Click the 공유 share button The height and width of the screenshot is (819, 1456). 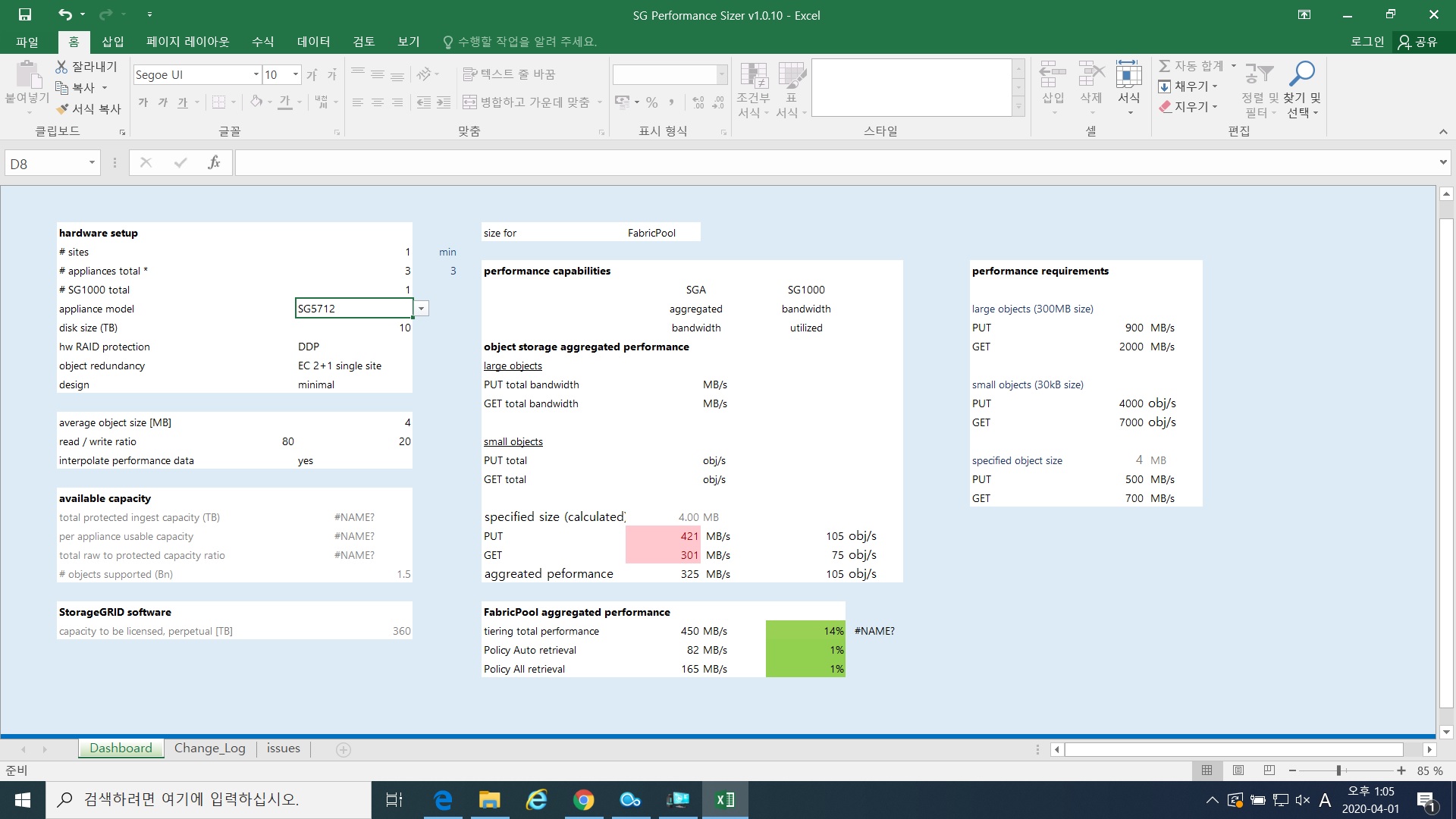[x=1418, y=42]
